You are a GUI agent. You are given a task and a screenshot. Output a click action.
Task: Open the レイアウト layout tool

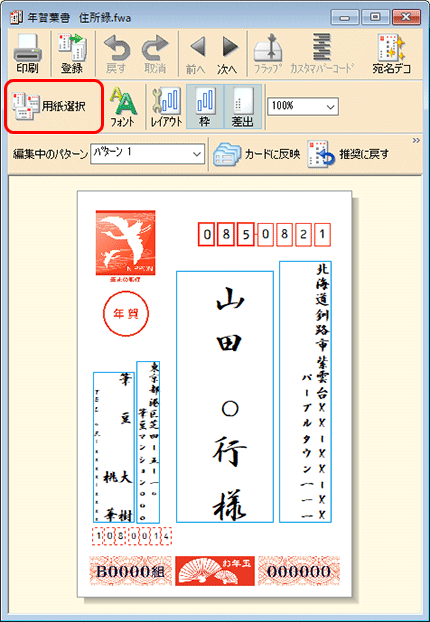(166, 107)
